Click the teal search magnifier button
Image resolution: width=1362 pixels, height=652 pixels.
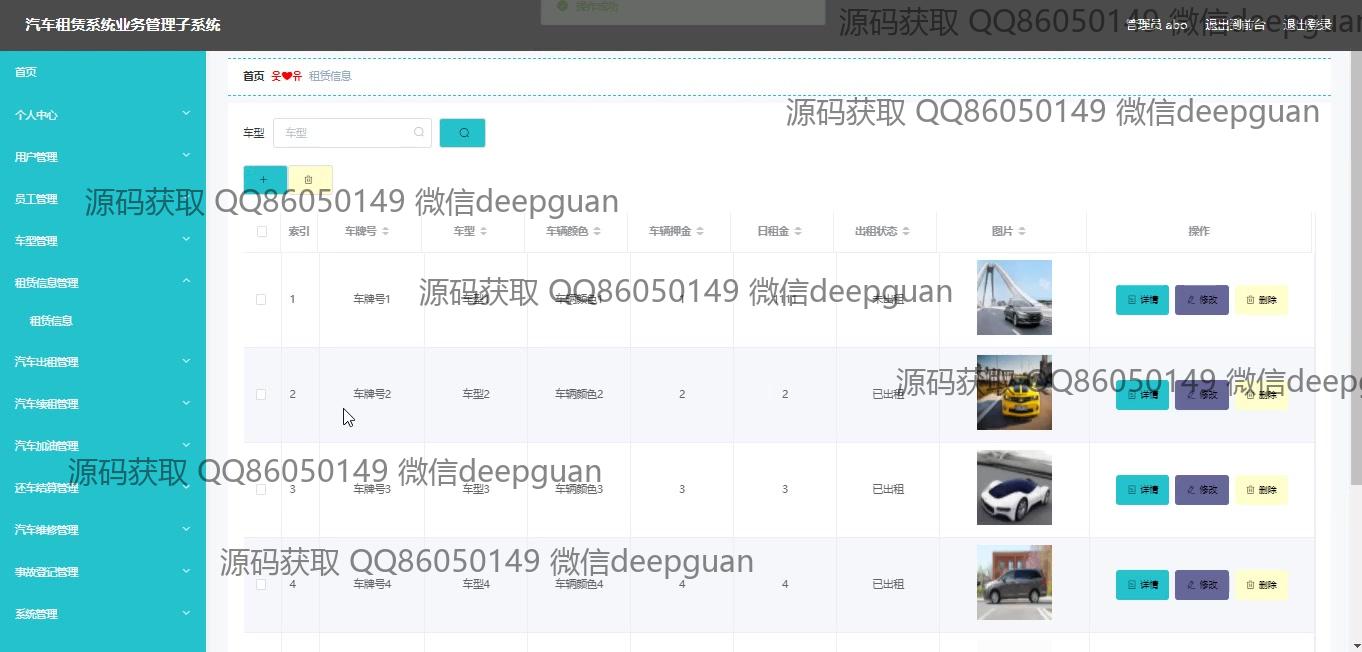tap(462, 133)
